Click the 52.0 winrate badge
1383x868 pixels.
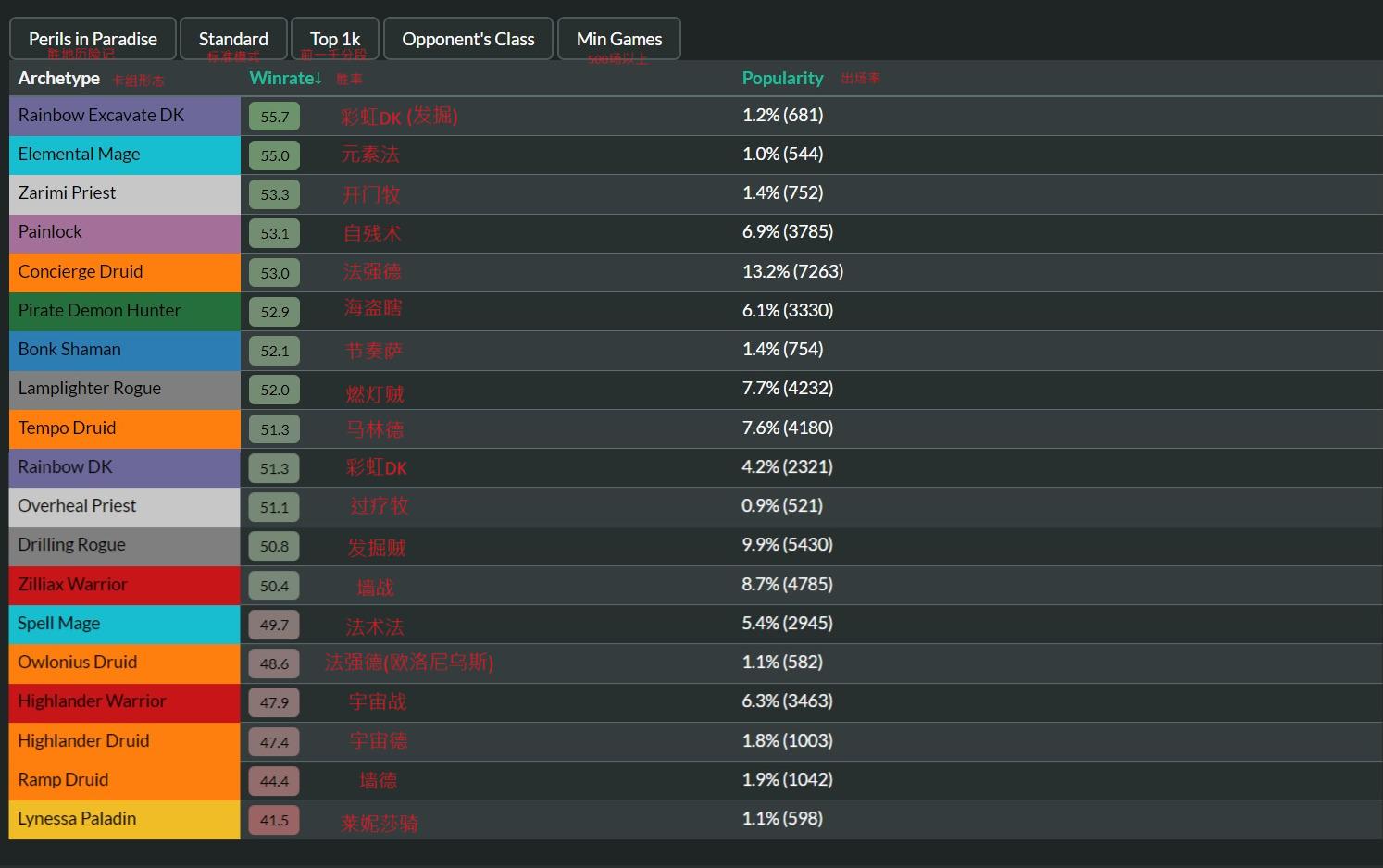274,390
